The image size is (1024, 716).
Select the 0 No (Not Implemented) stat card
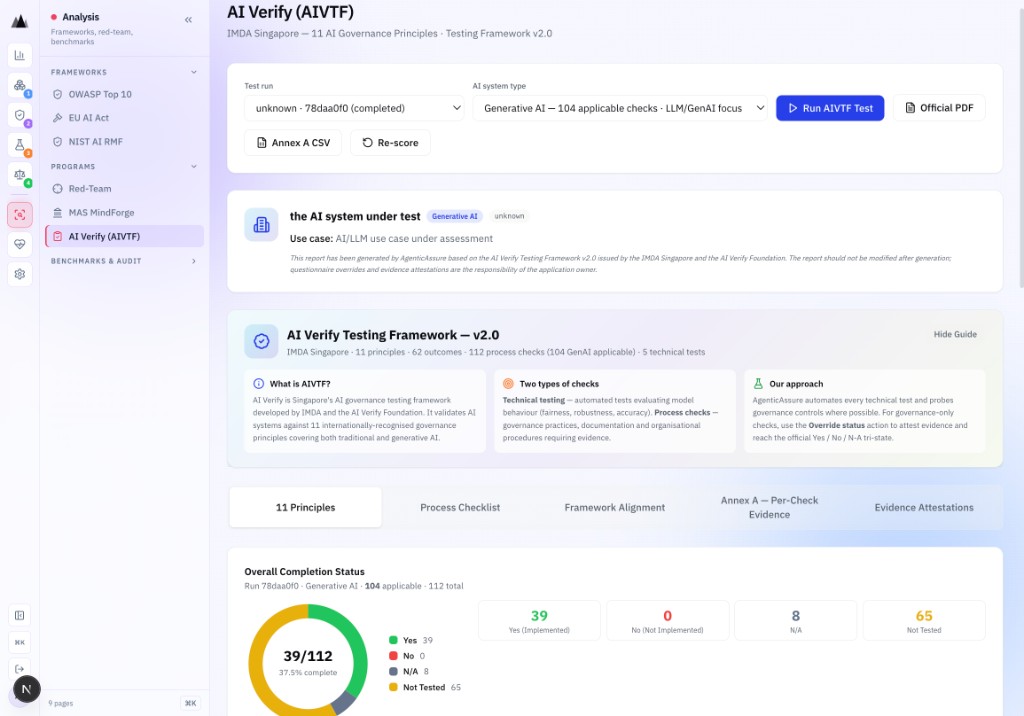pos(667,621)
